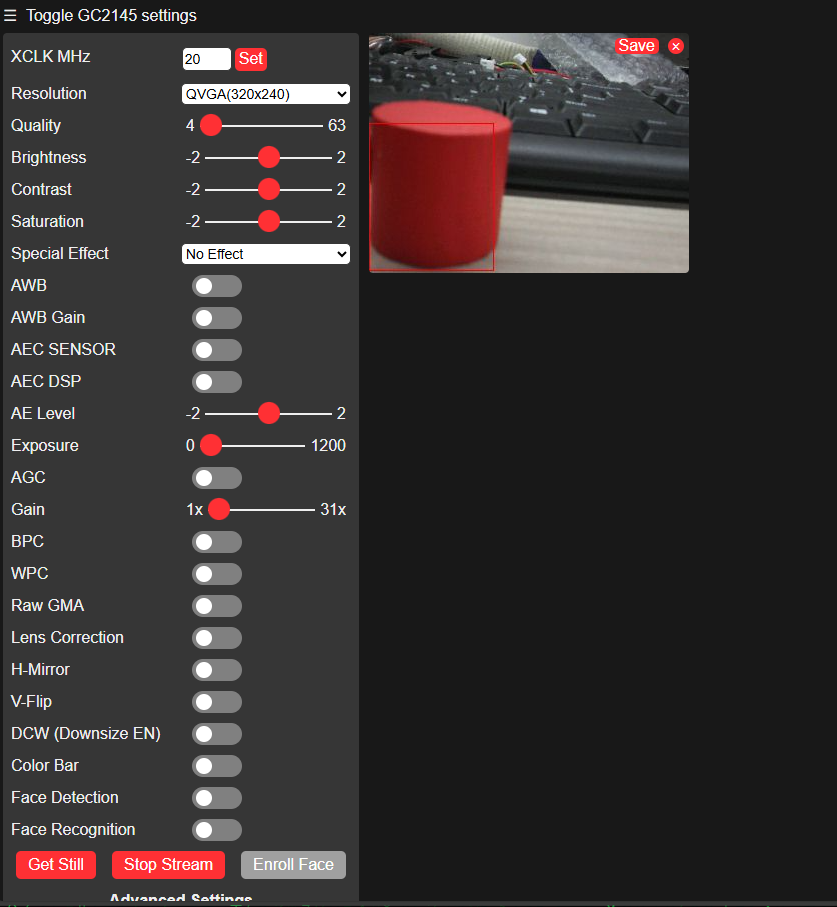Adjust the Saturation slider
The height and width of the screenshot is (907, 837).
tap(268, 222)
